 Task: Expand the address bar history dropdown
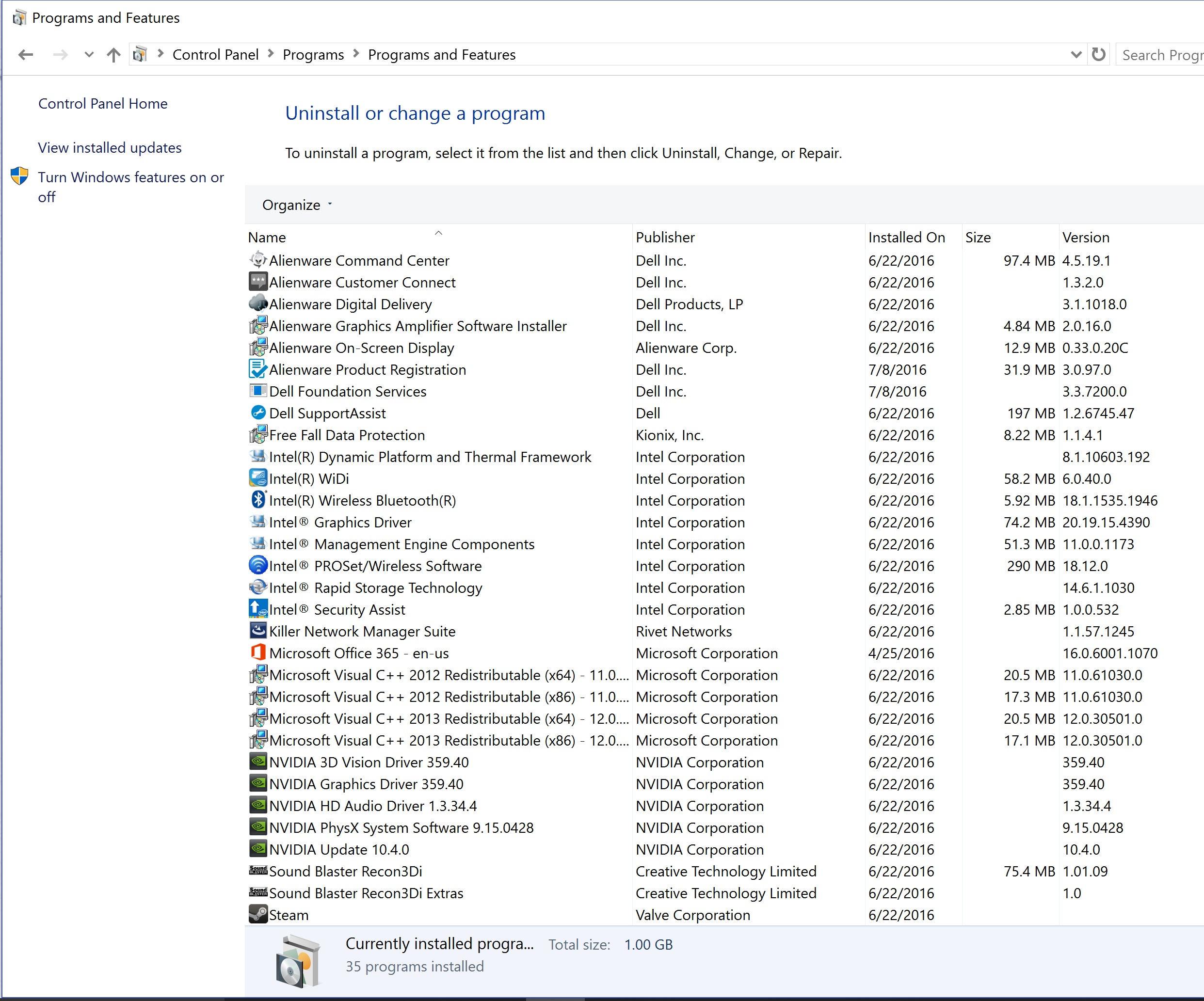coord(1076,55)
